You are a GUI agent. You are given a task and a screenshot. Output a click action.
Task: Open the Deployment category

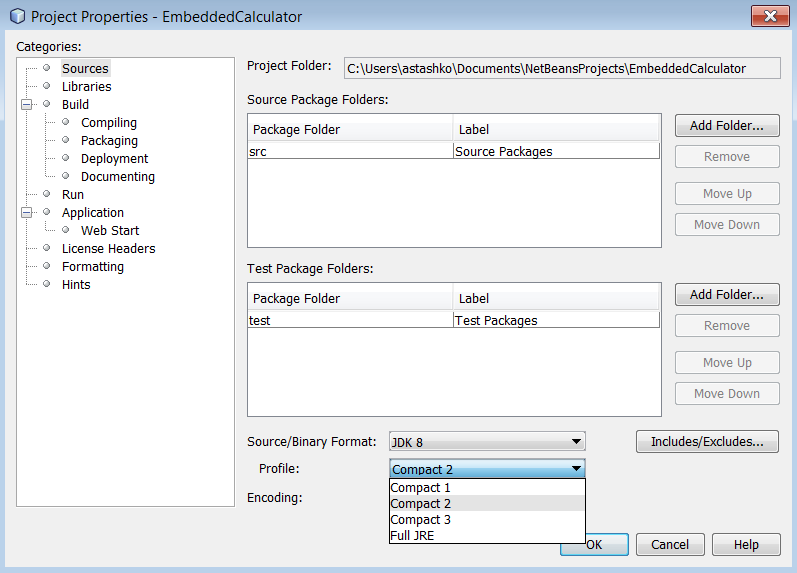114,159
